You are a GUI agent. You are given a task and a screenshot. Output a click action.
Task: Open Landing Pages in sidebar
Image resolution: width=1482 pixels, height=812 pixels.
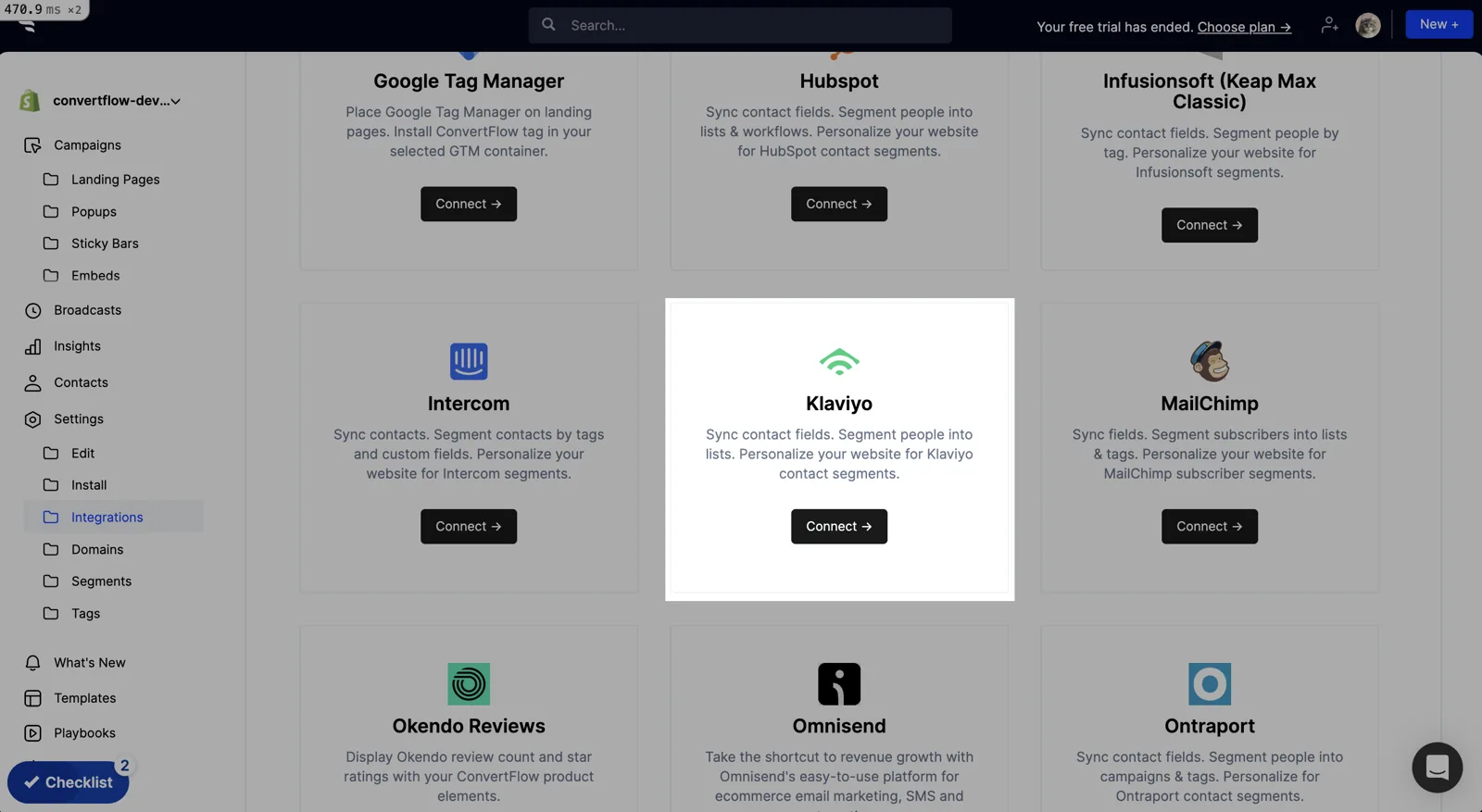pos(115,180)
